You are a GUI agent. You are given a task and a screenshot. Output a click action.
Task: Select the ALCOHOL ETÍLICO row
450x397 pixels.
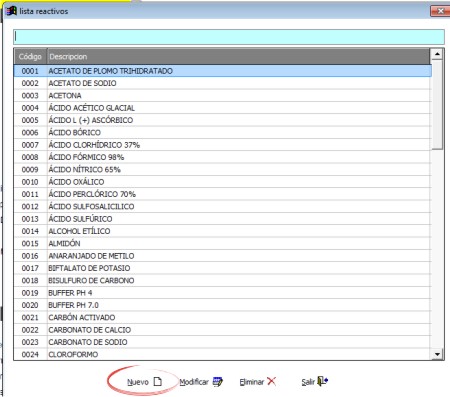click(222, 231)
